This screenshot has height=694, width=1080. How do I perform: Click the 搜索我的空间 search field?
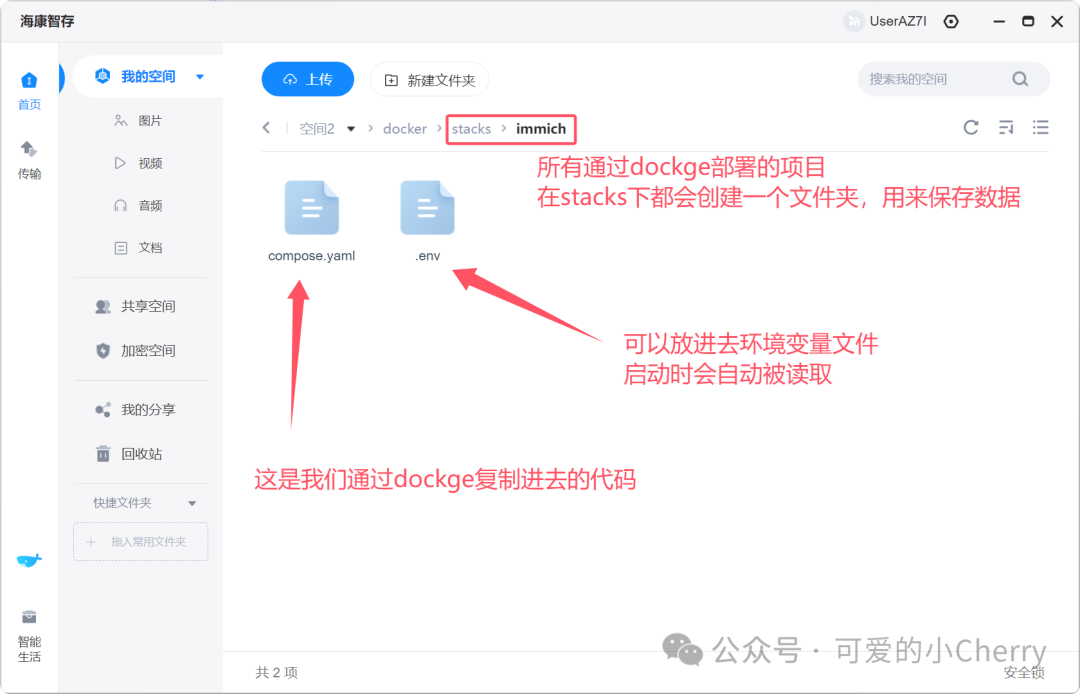[x=953, y=79]
